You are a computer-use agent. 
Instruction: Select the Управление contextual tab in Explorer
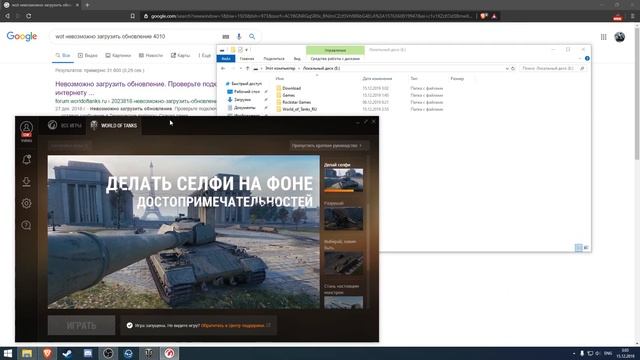[x=335, y=50]
